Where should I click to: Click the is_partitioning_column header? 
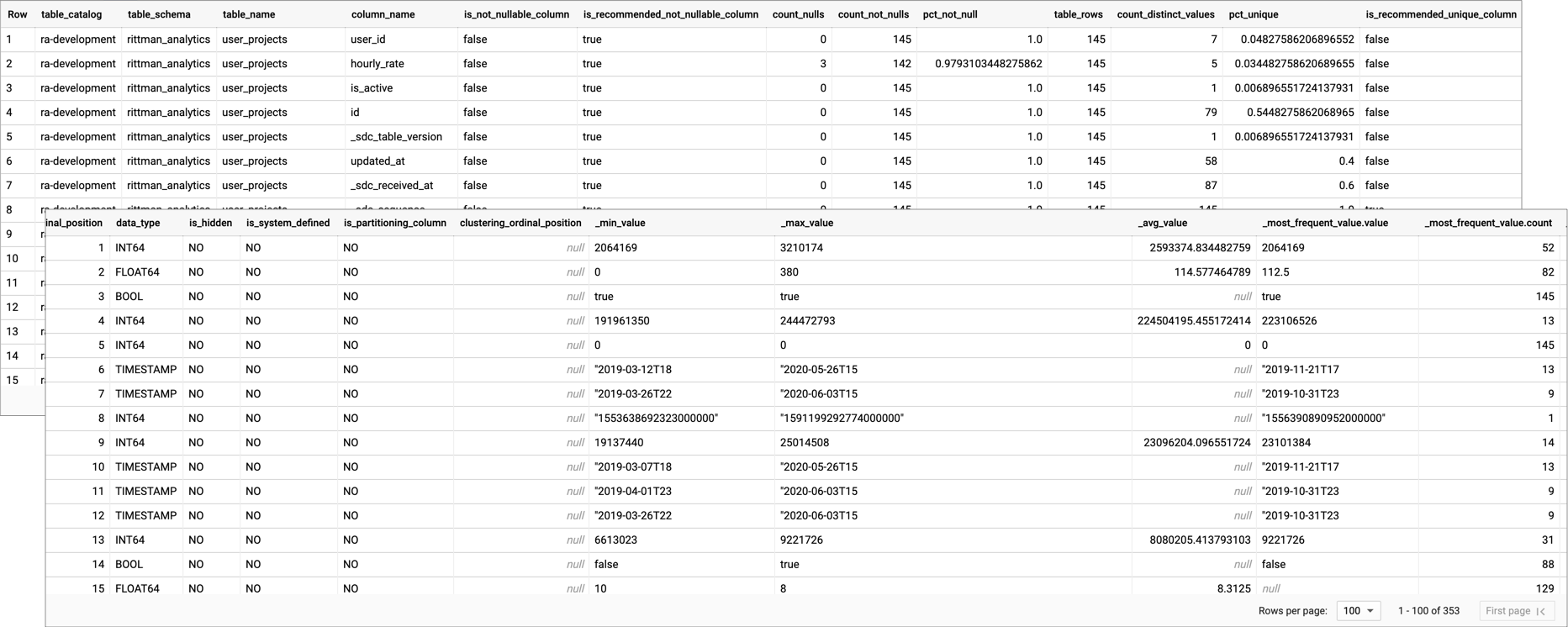click(x=394, y=223)
